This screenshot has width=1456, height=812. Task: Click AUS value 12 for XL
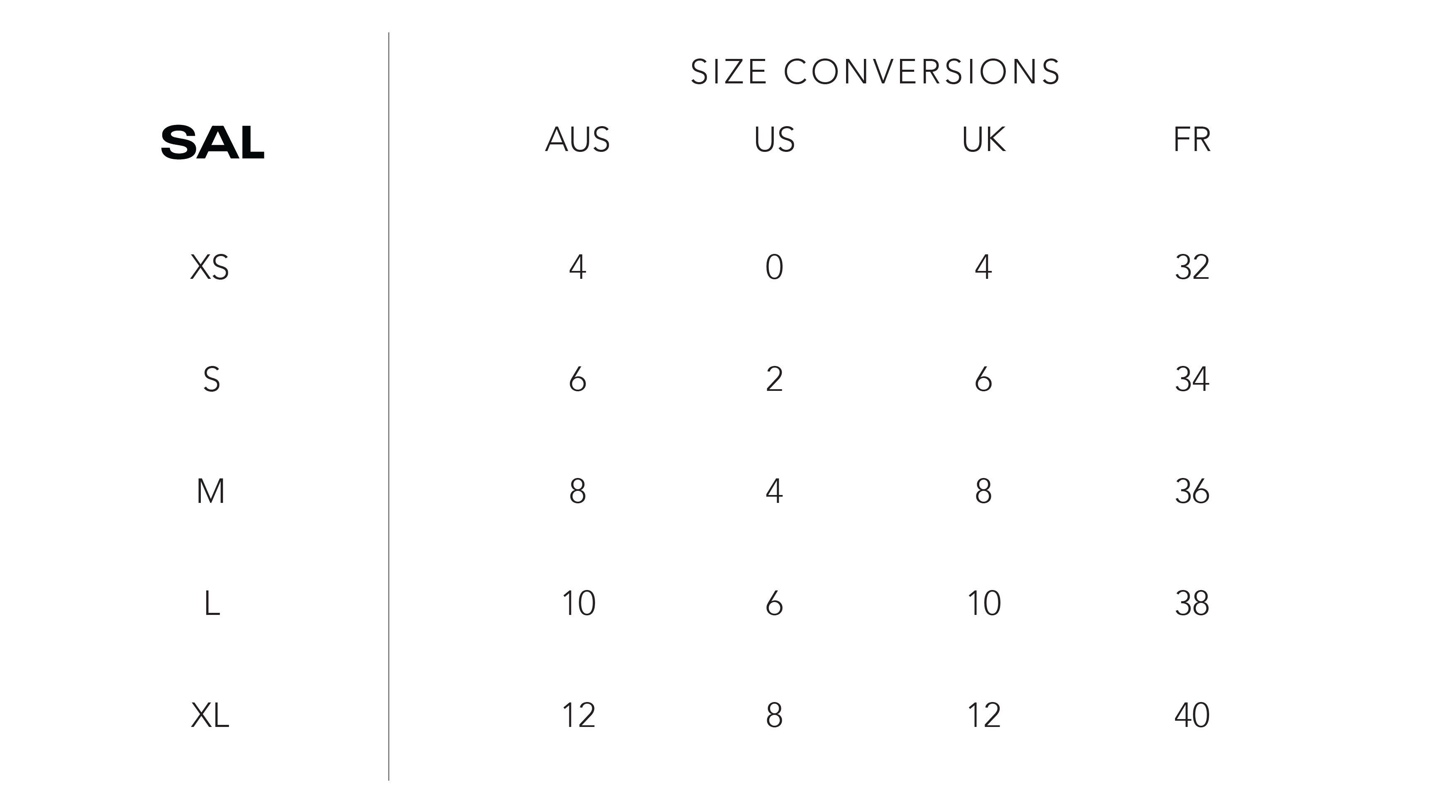coord(578,715)
